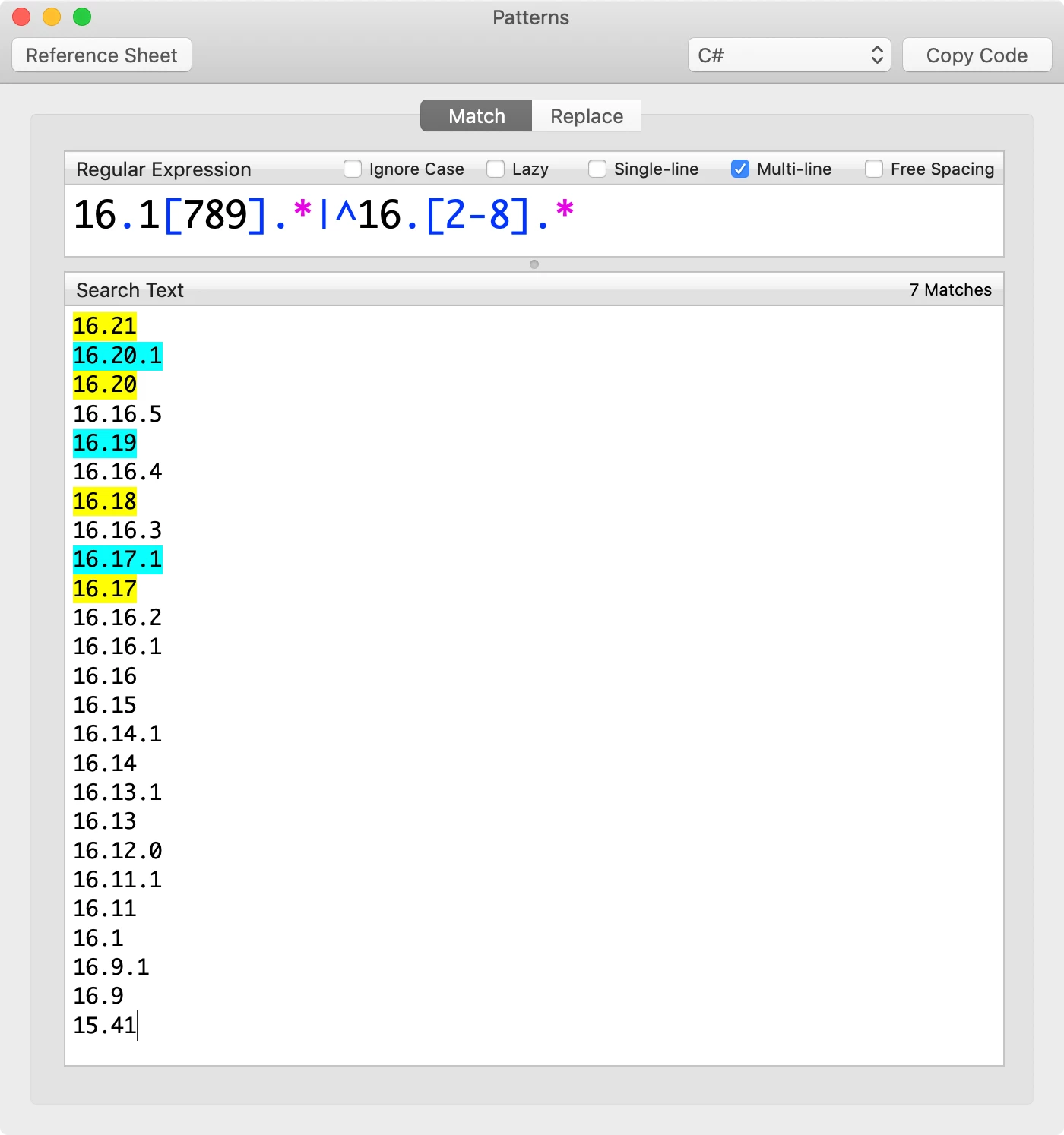Image resolution: width=1064 pixels, height=1135 pixels.
Task: Click the highlighted line 16.20.1
Action: pos(118,356)
